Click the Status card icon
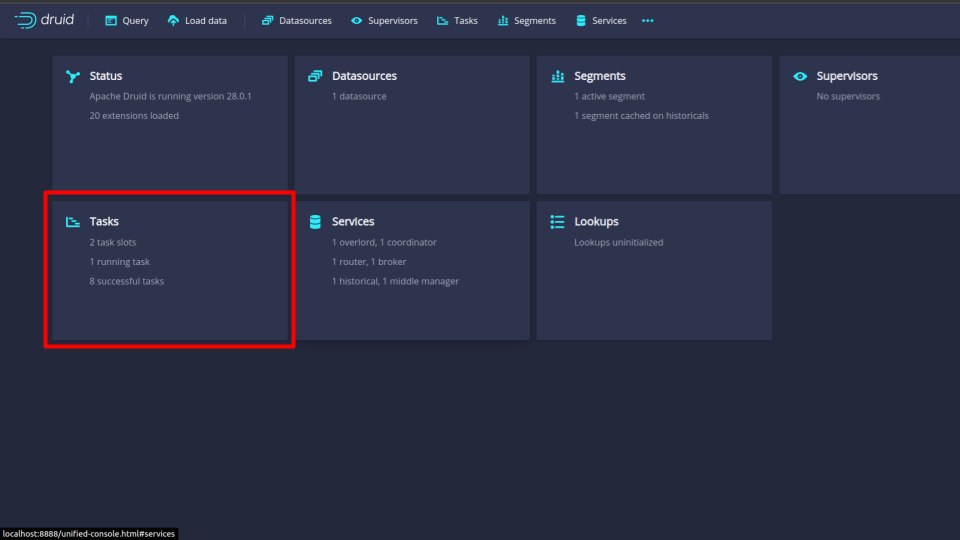 coord(72,76)
